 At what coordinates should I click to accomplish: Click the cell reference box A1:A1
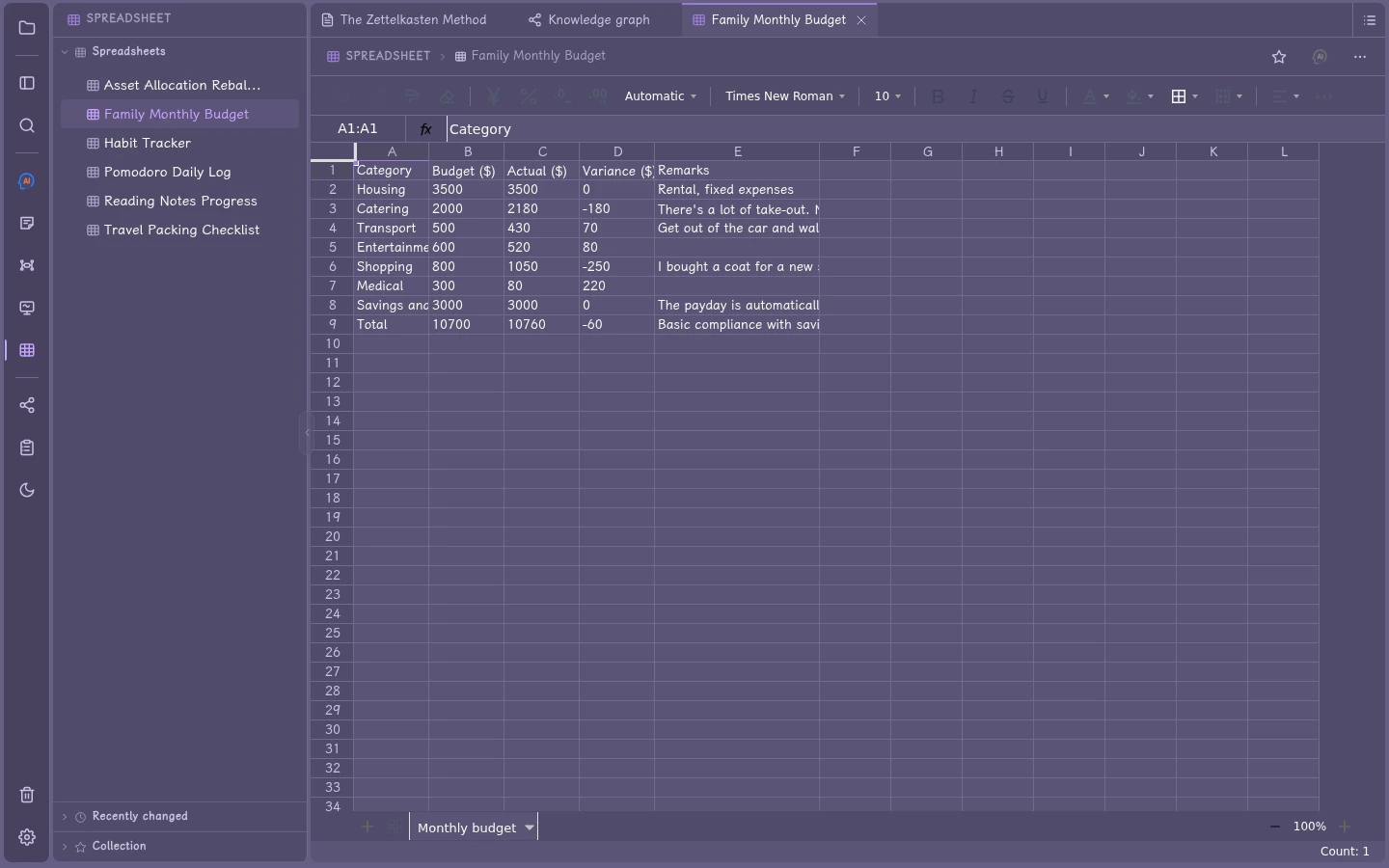tap(358, 129)
